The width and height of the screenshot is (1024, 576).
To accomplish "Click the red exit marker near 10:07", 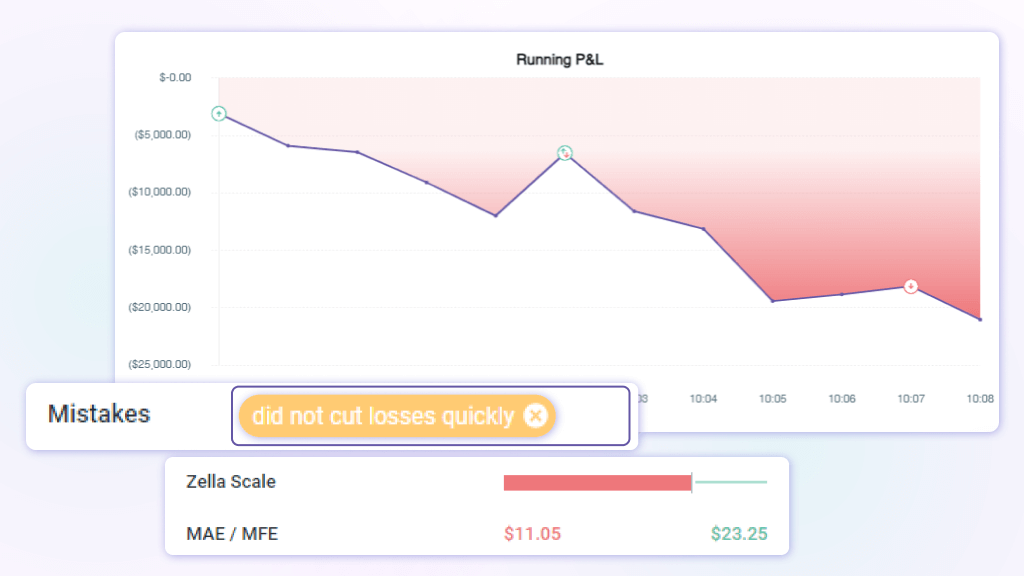I will click(911, 287).
